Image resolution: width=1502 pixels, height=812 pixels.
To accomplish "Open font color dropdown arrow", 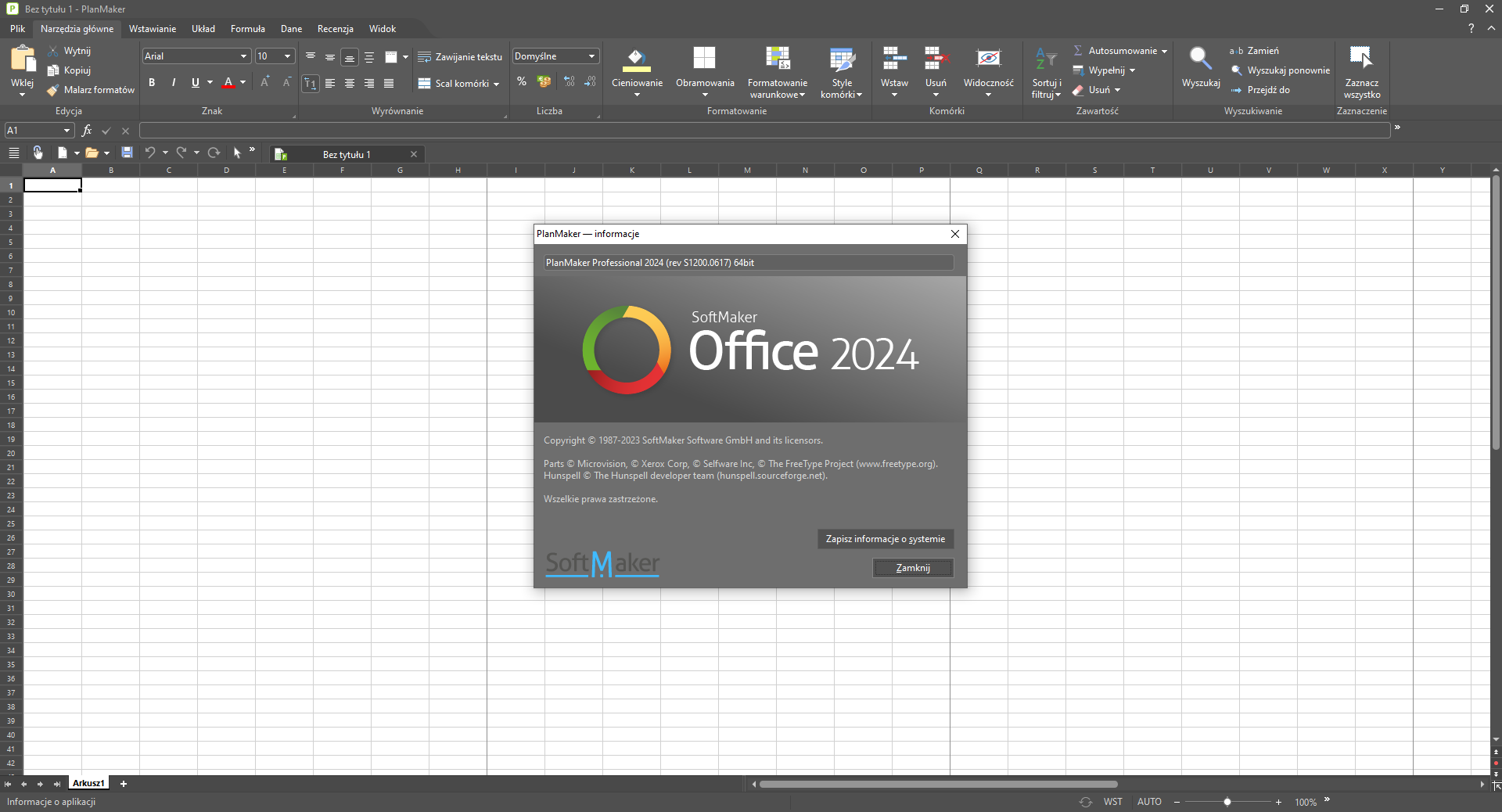I will pyautogui.click(x=243, y=83).
